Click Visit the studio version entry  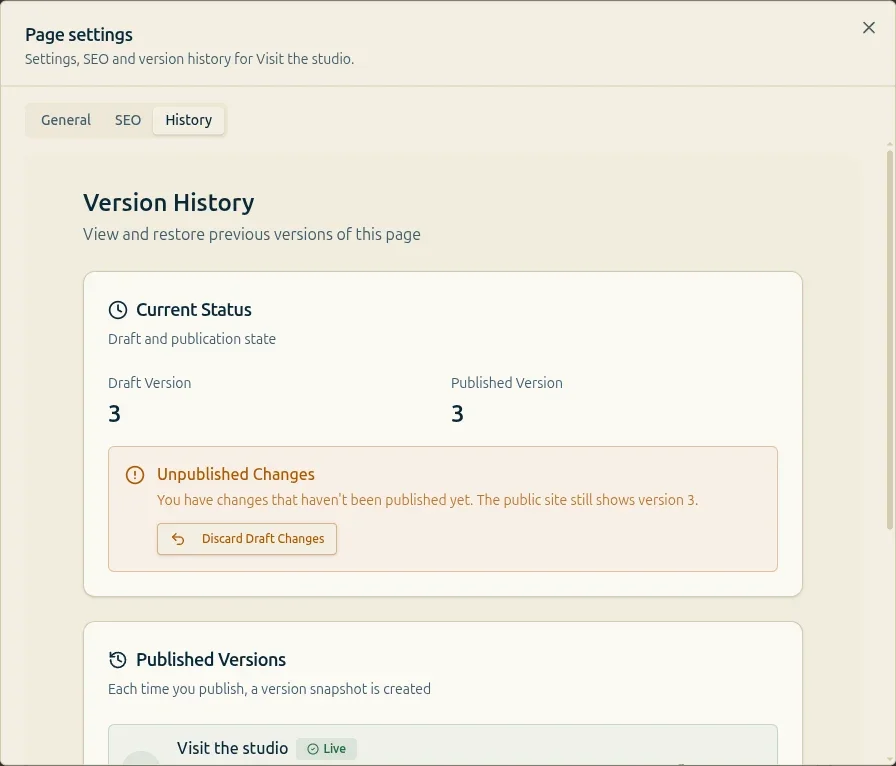[x=443, y=745]
